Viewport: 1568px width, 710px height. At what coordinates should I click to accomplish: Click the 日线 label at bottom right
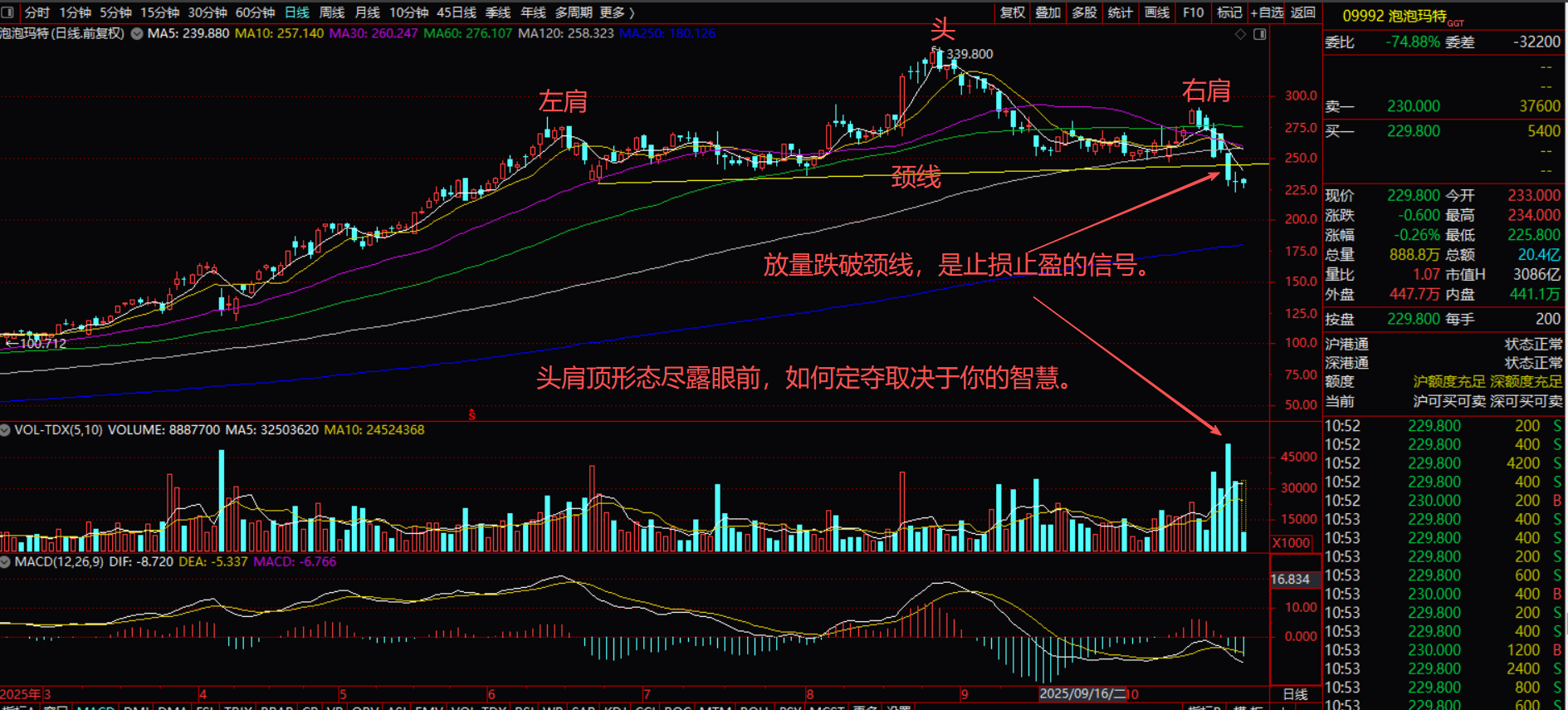[x=1295, y=694]
